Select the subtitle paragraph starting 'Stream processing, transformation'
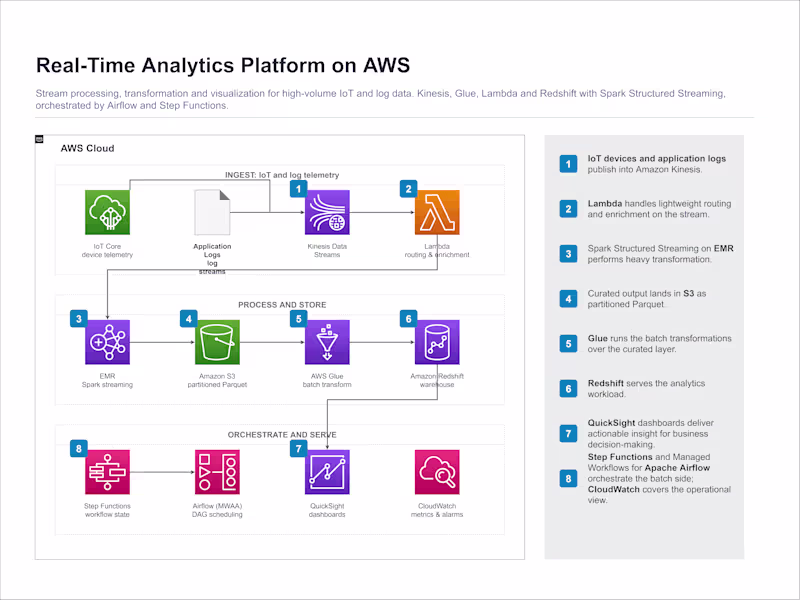The height and width of the screenshot is (600, 800). click(381, 99)
